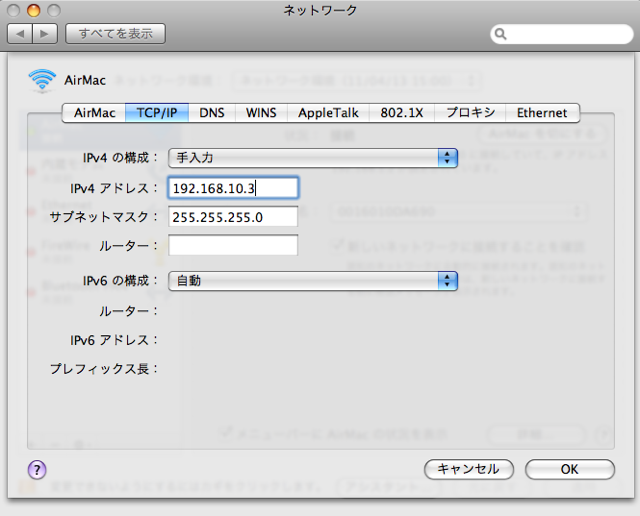Screen dimensions: 640x516
Task: Open the purple help question mark
Action: pos(37,469)
